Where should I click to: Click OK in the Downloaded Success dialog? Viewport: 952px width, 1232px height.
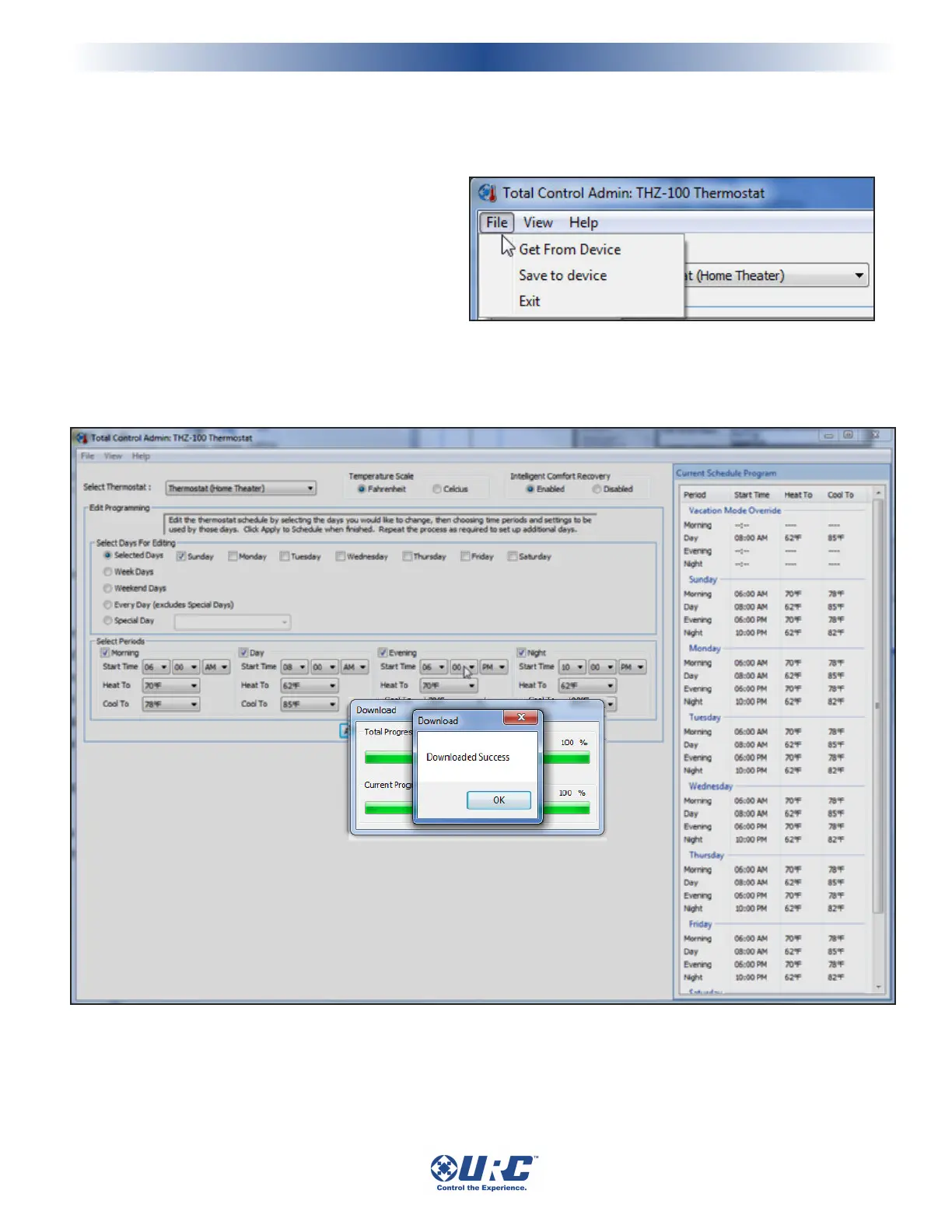499,800
